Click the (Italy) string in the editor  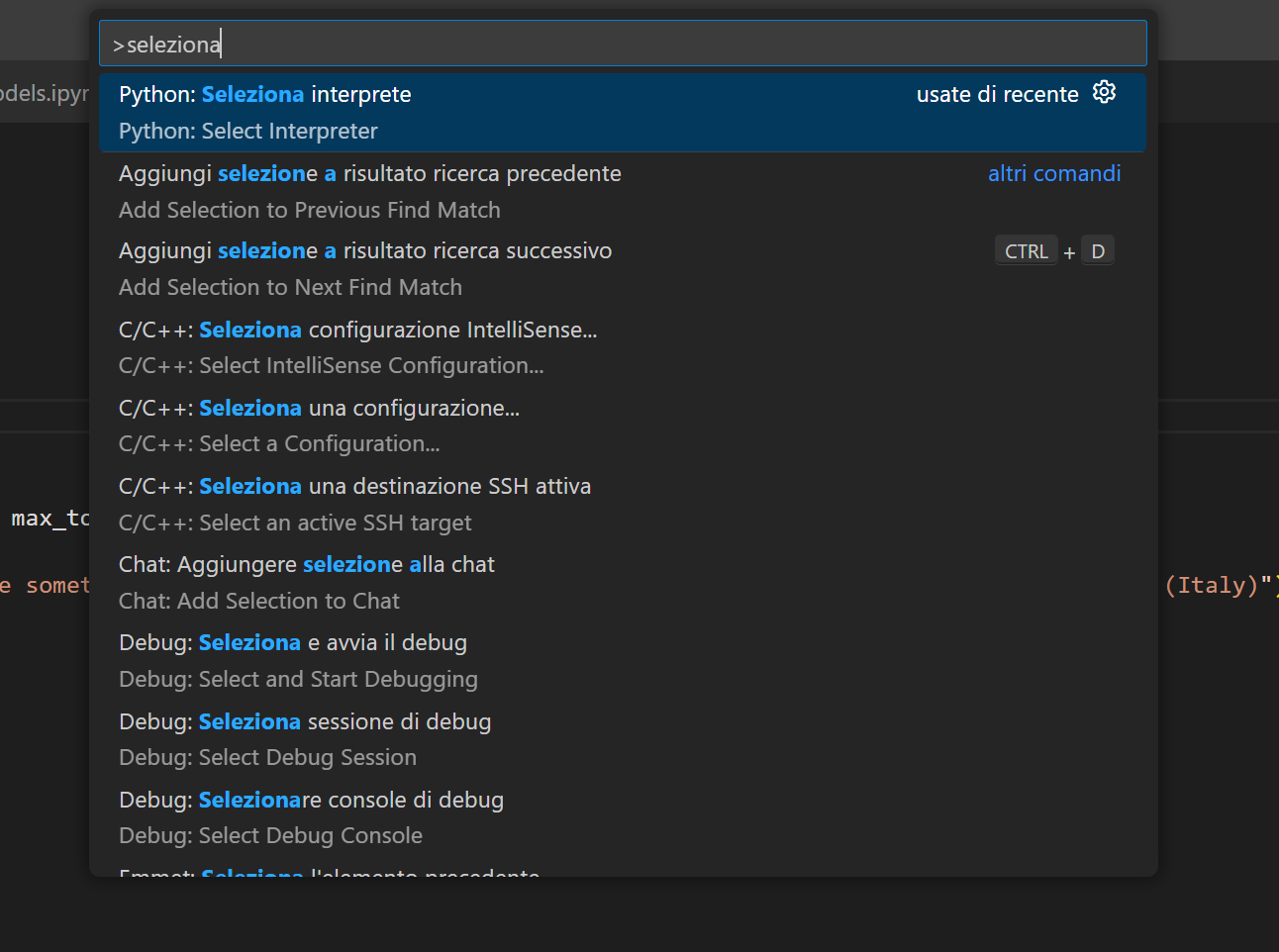tap(1211, 585)
